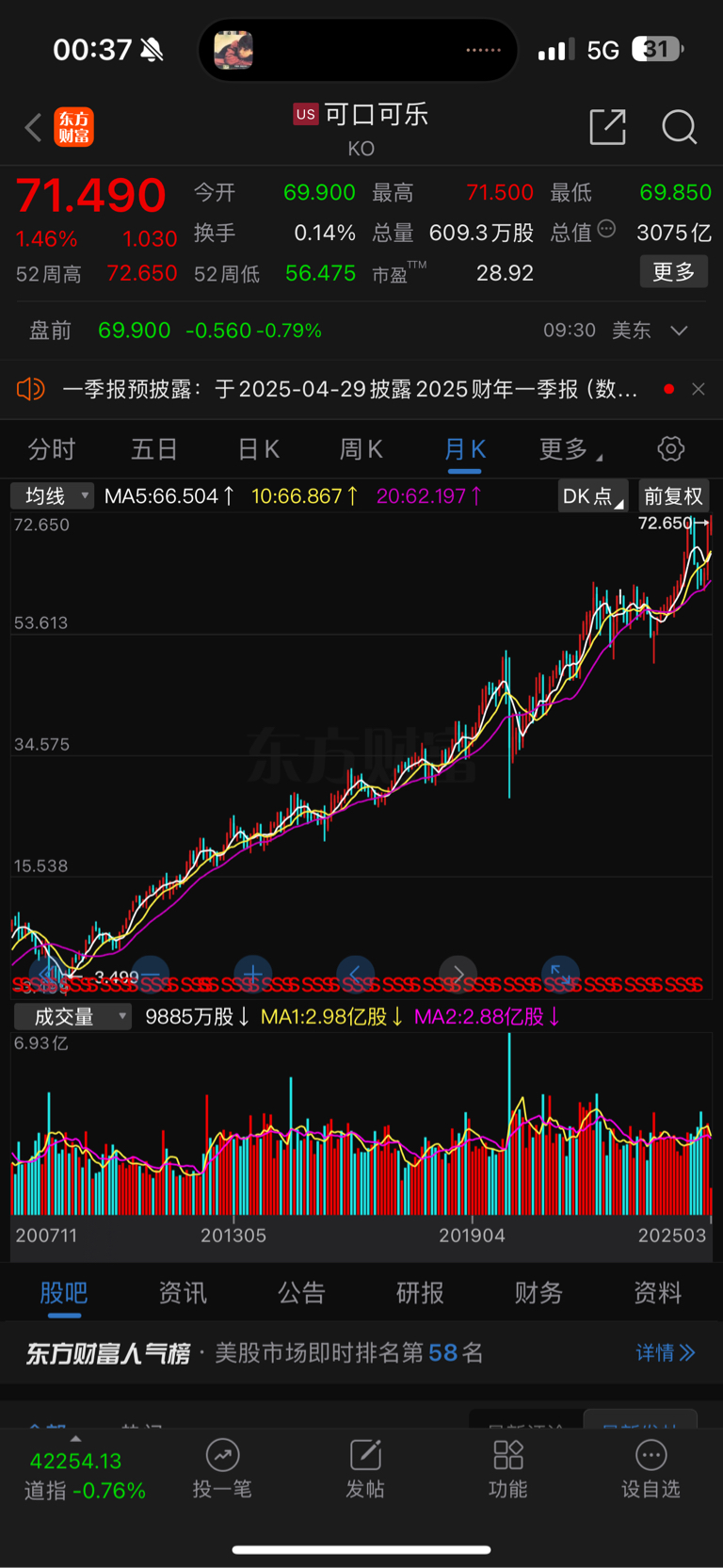Tap the 市盈 value 28.92

pyautogui.click(x=505, y=273)
